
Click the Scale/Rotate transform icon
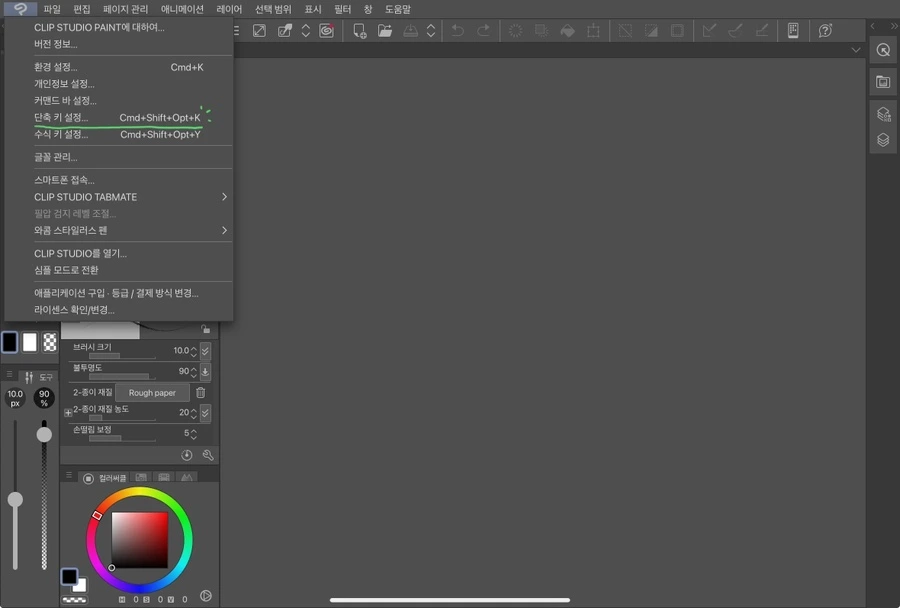point(593,30)
